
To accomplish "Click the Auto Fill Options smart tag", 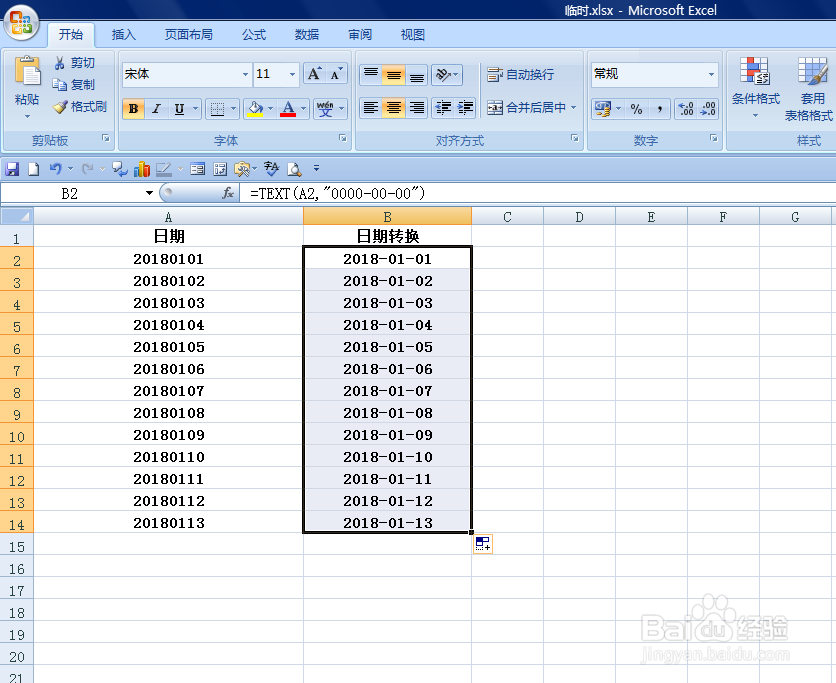I will point(483,544).
